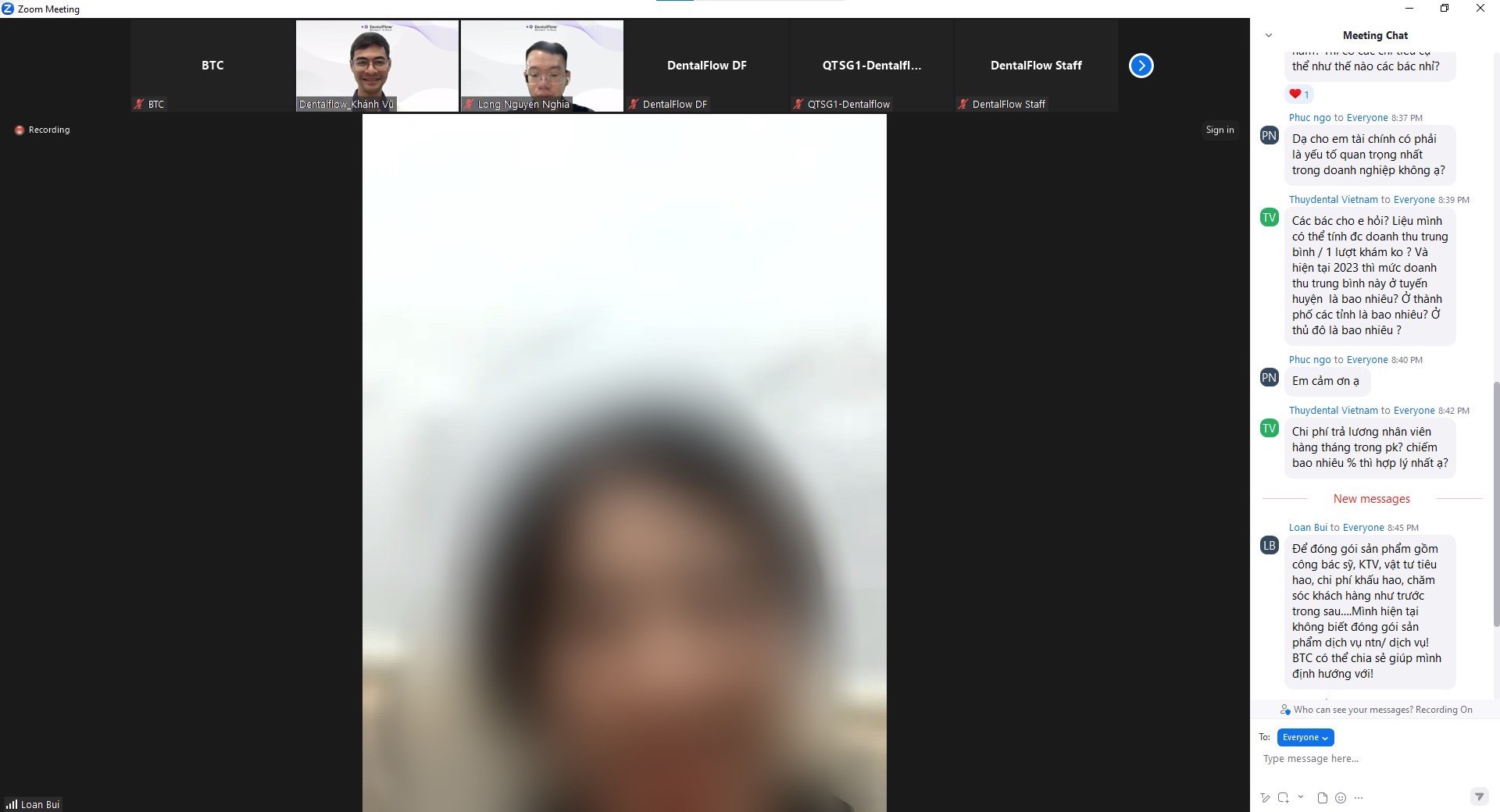Click the TV avatar beside the 8:42 PM message
This screenshot has height=812, width=1500.
pyautogui.click(x=1270, y=428)
